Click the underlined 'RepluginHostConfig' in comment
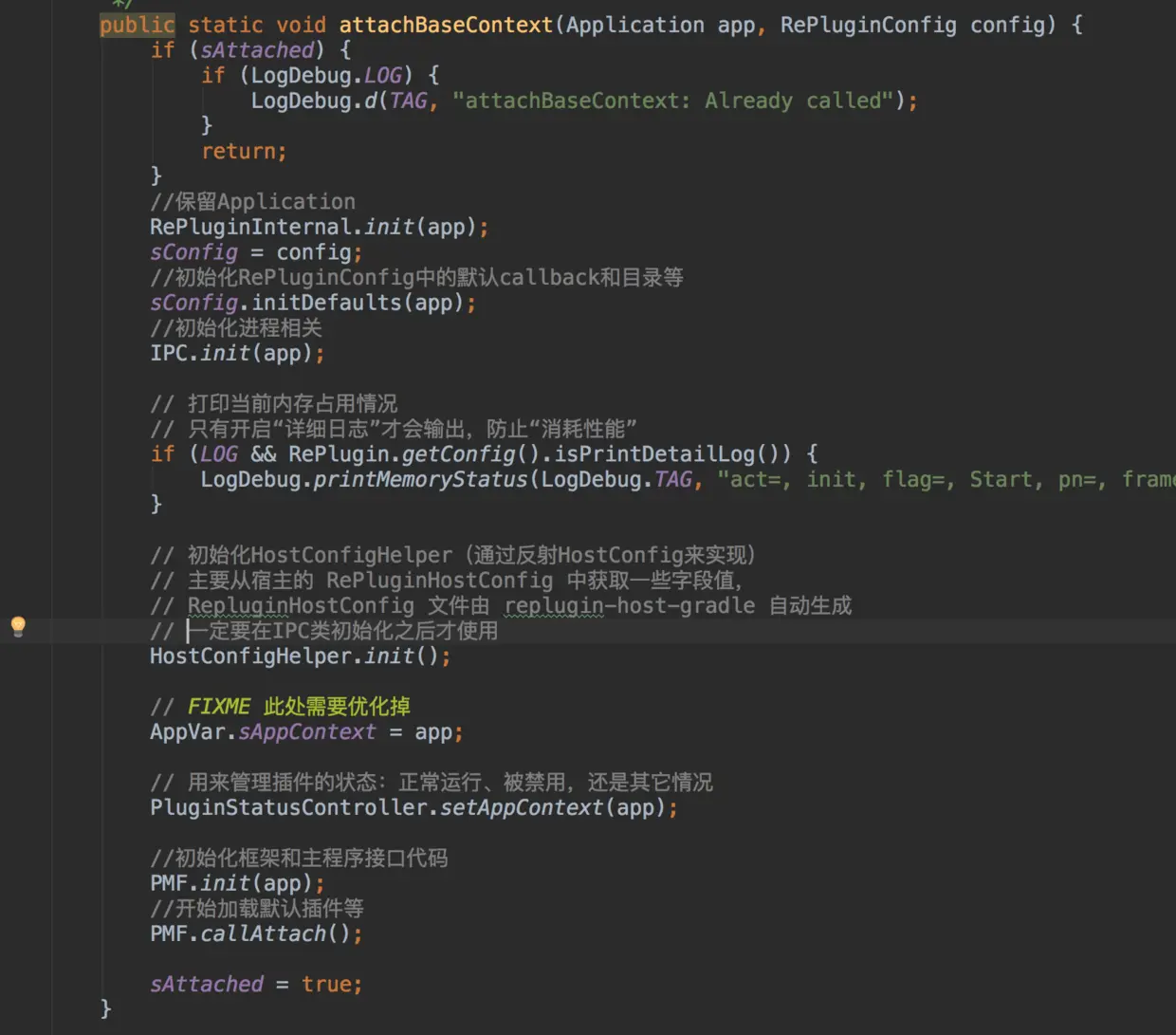 click(301, 605)
